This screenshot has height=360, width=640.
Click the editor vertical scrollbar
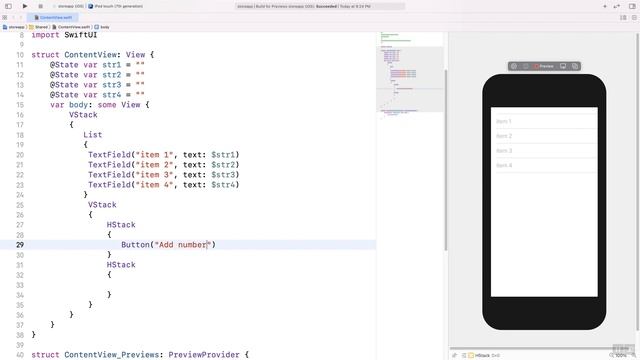(x=446, y=159)
